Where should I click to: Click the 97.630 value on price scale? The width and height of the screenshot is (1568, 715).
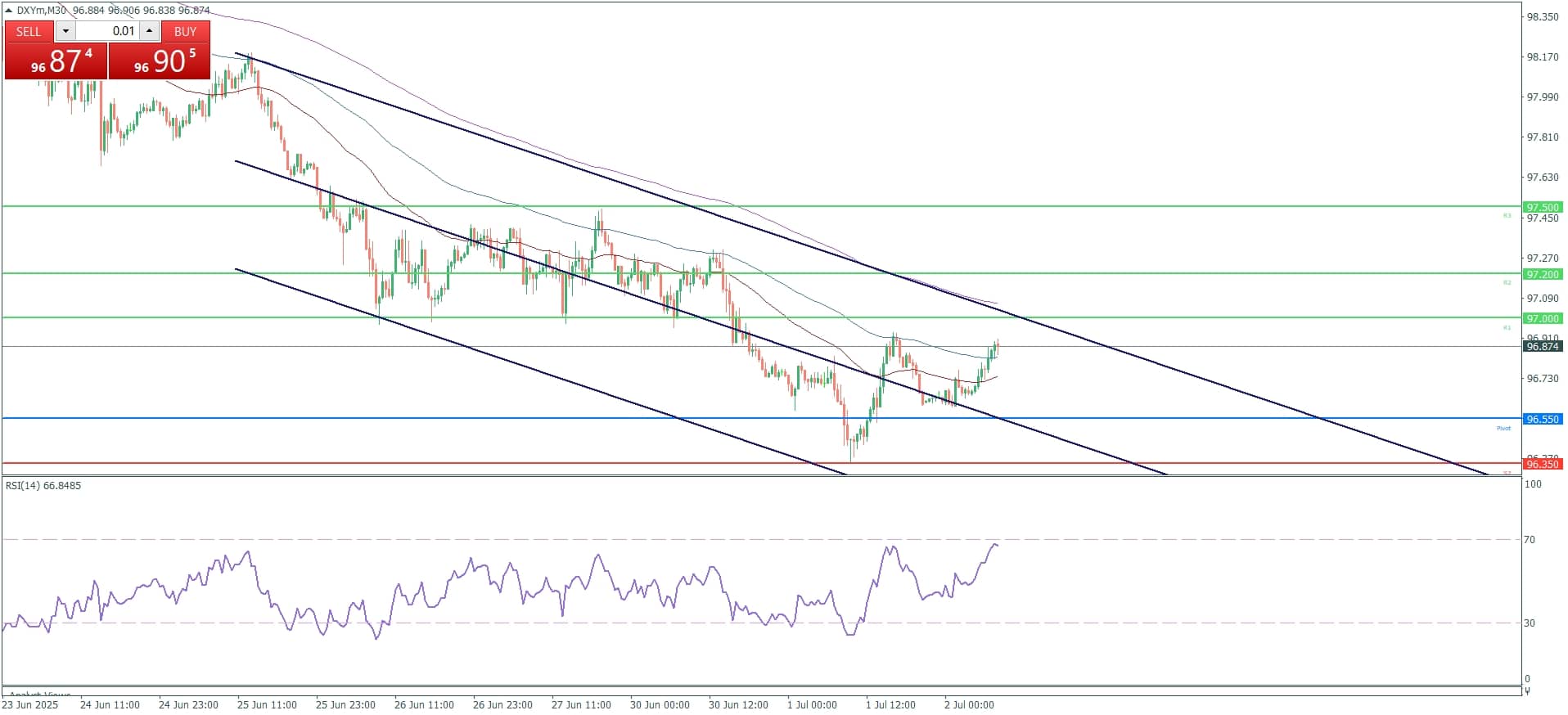1543,177
